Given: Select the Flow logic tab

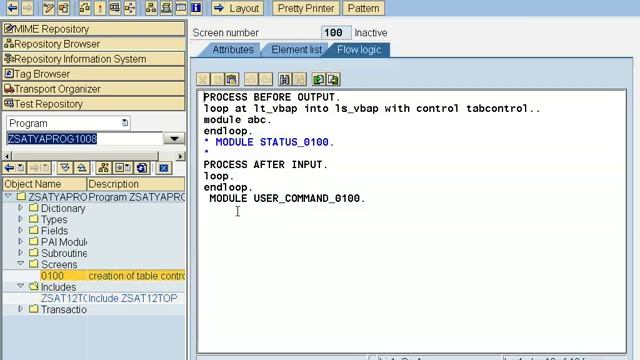Looking at the screenshot, I should pyautogui.click(x=359, y=50).
